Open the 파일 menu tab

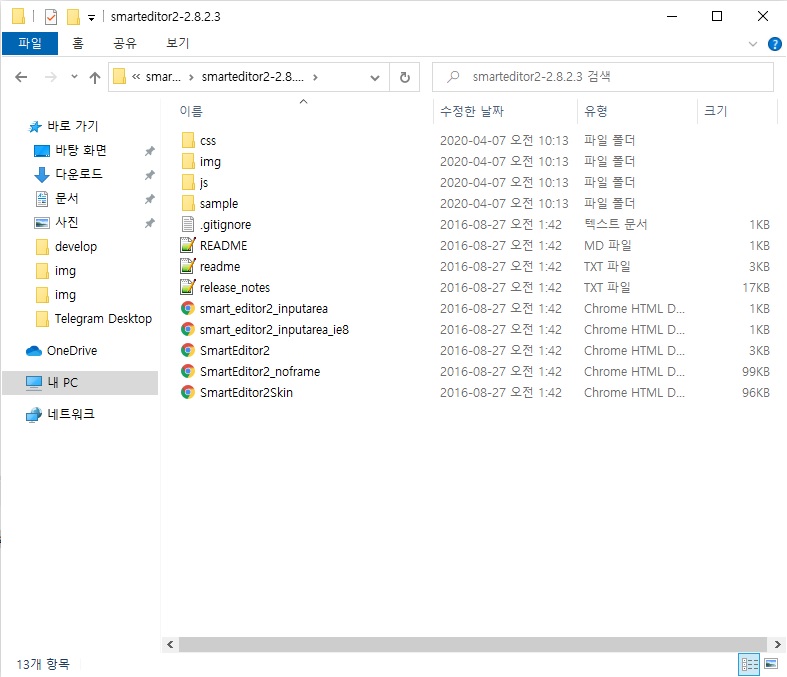pyautogui.click(x=30, y=43)
